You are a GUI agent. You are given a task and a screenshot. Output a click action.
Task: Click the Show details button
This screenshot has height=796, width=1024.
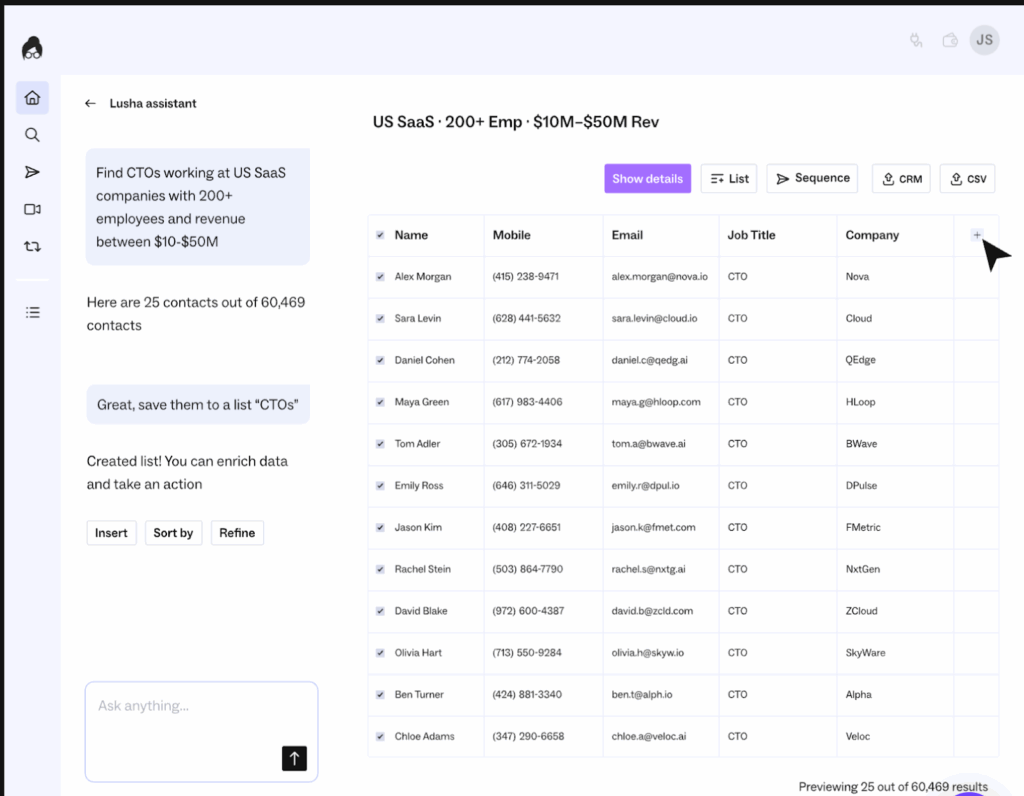tap(647, 179)
